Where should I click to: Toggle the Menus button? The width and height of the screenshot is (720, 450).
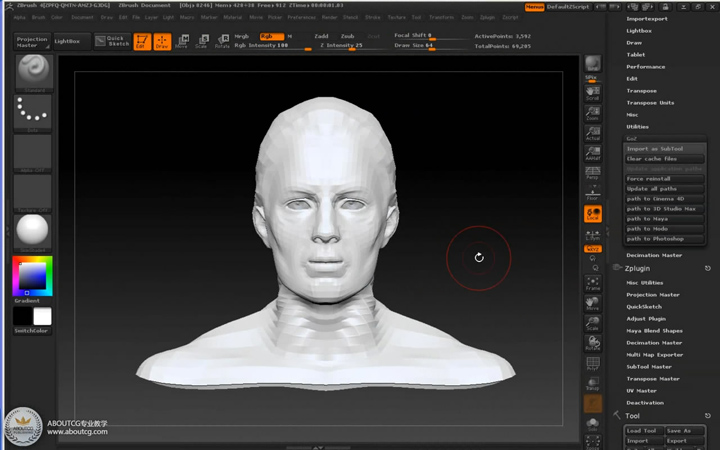tap(534, 7)
